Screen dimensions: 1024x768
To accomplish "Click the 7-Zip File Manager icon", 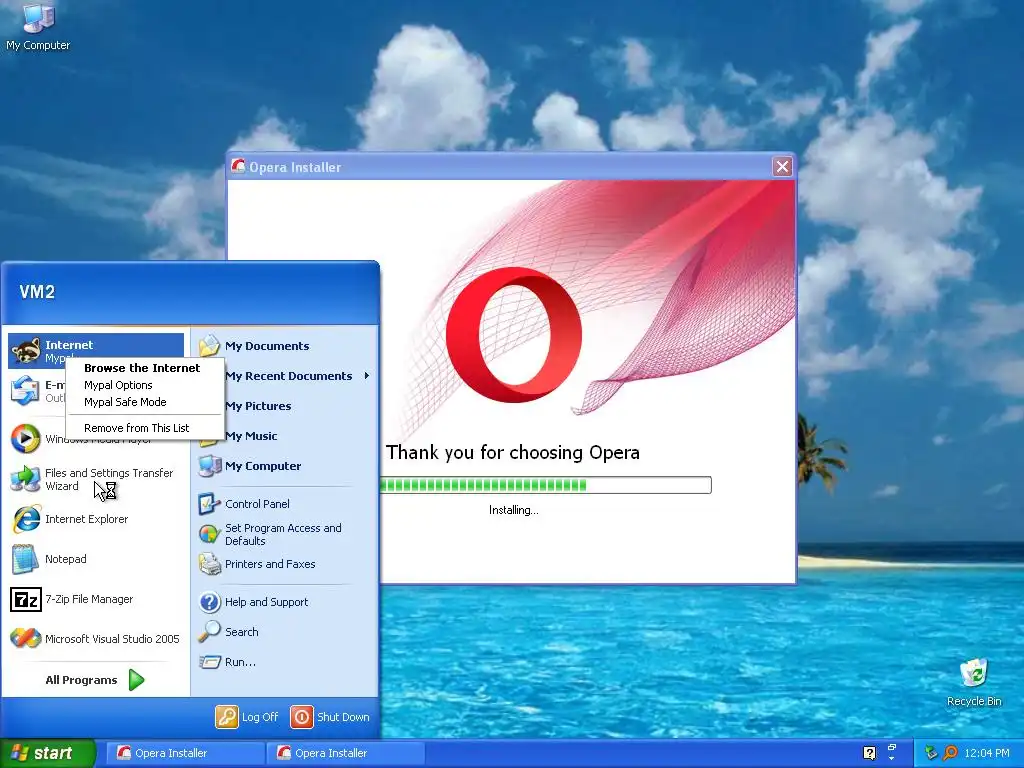I will pyautogui.click(x=26, y=599).
